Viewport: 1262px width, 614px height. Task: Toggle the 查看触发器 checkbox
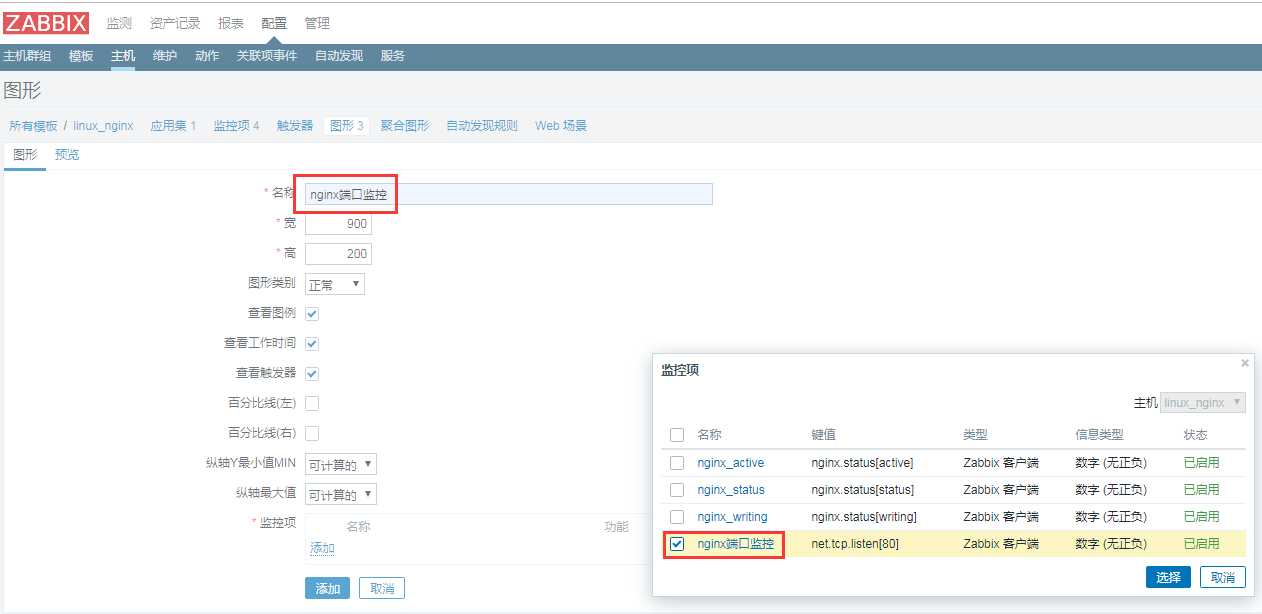[312, 374]
